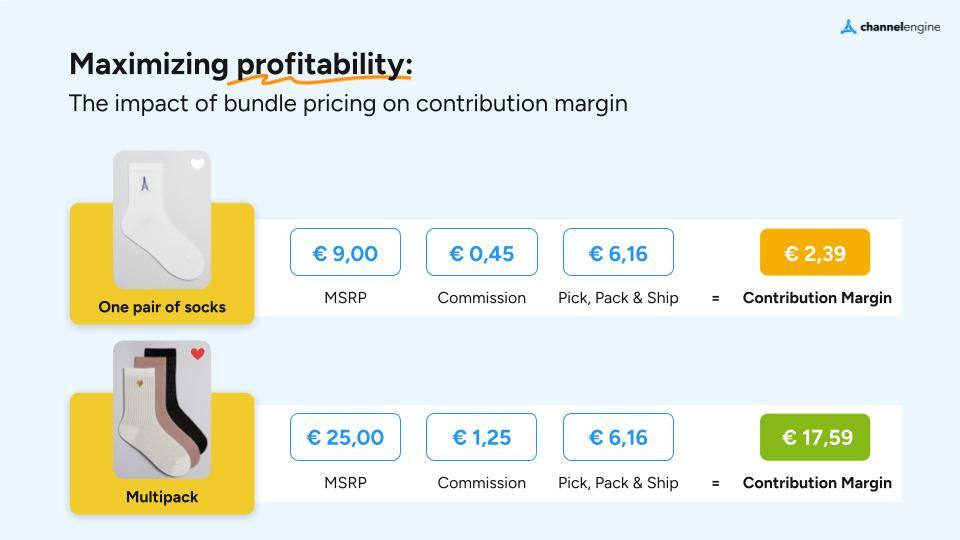The width and height of the screenshot is (960, 540).
Task: Click the ChannelEngine logo icon
Action: [x=848, y=27]
